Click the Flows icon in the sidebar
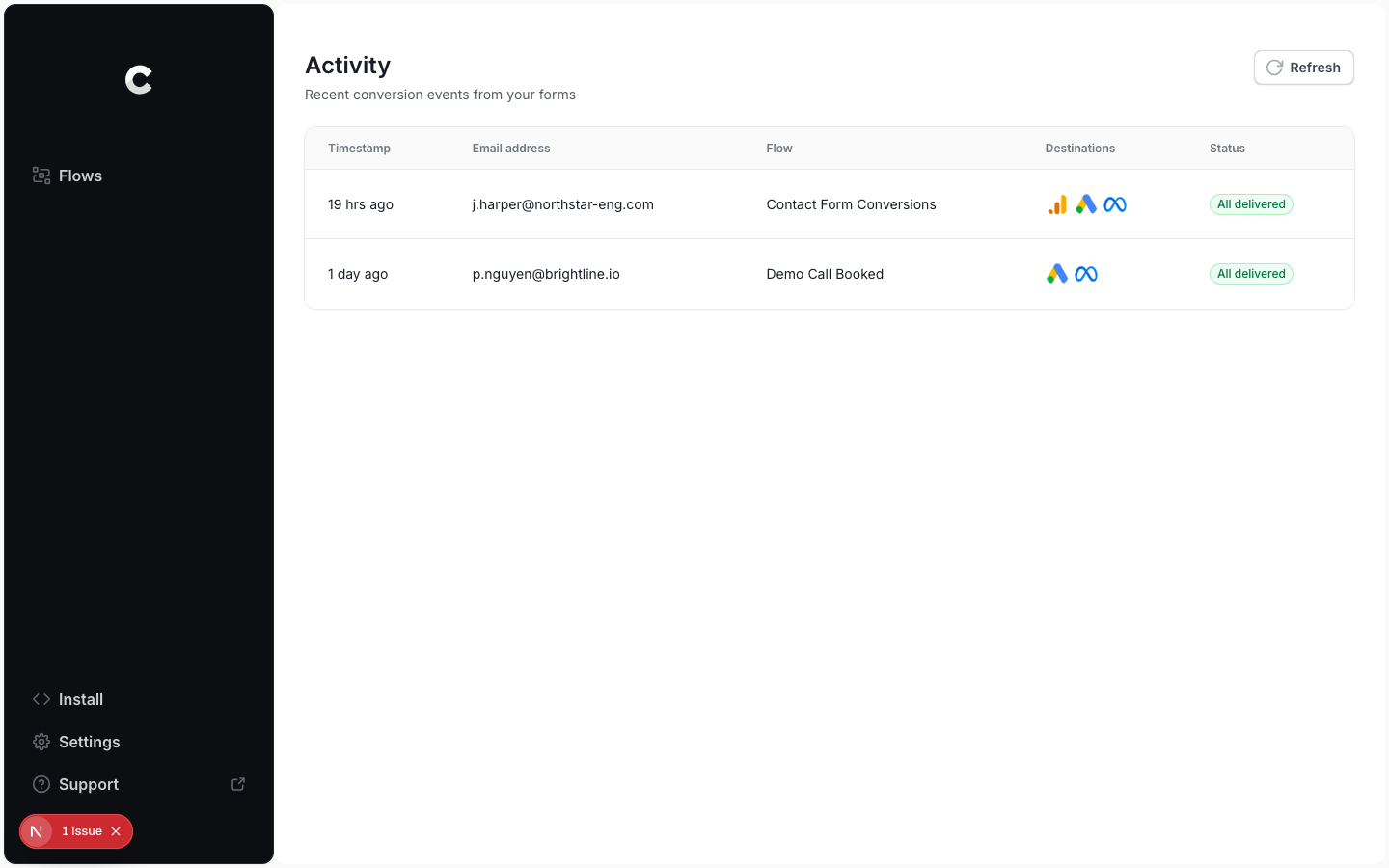Viewport: 1389px width, 868px height. [41, 176]
